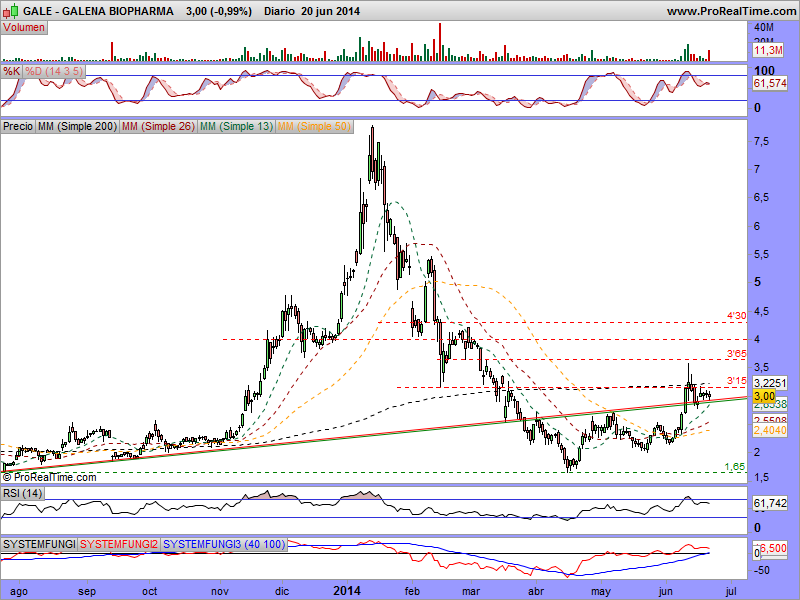Click the GALE - GALENA BIOPHARMA title

98,11
